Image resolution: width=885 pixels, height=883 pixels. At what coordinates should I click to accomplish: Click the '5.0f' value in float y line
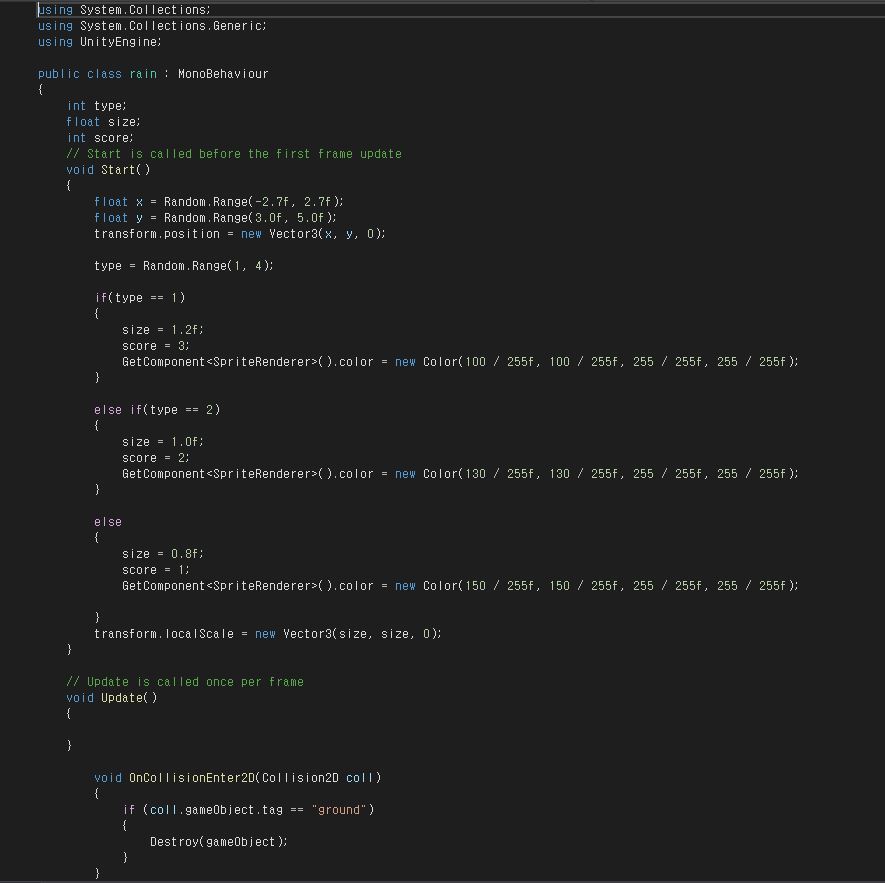click(x=311, y=218)
